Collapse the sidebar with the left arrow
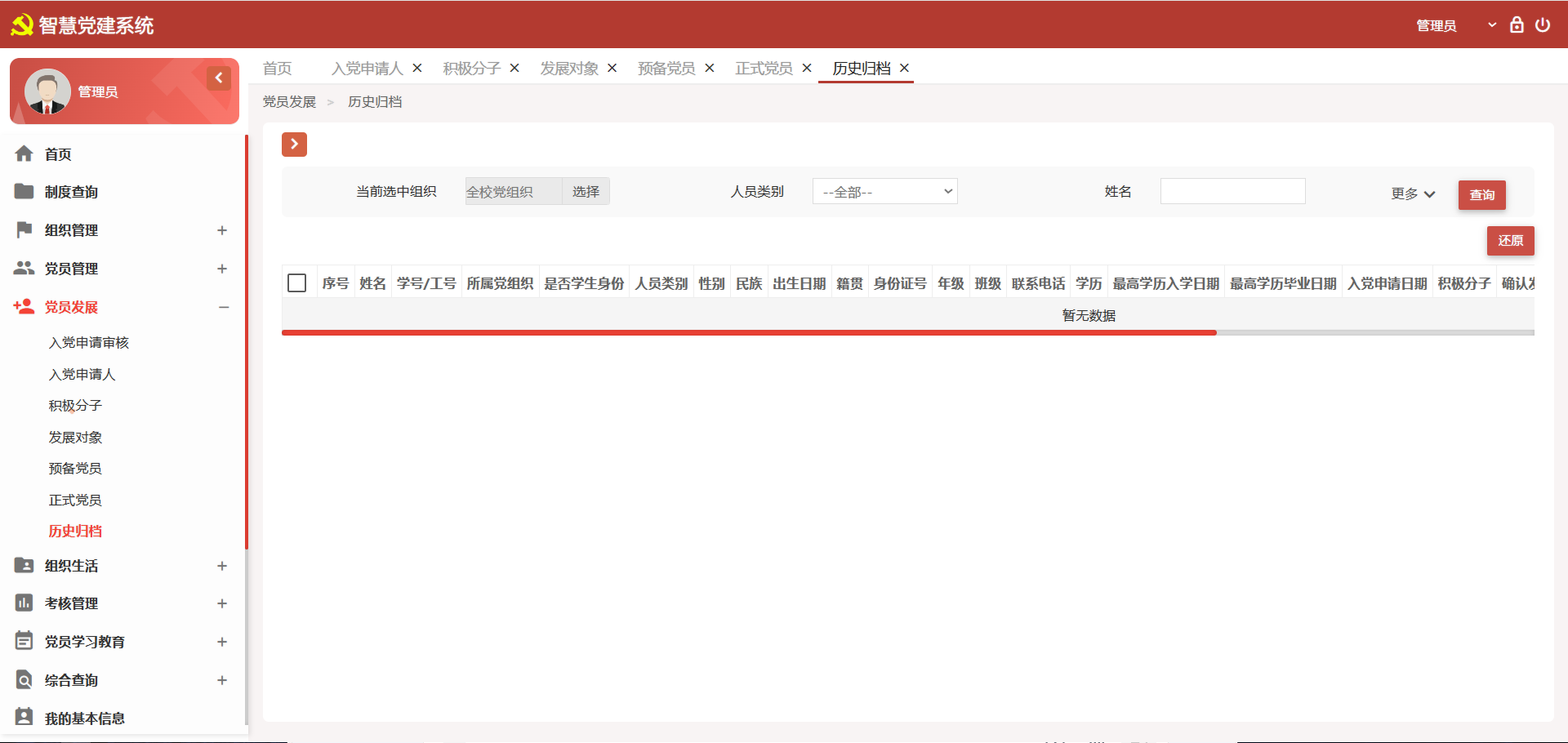The width and height of the screenshot is (1568, 743). 219,78
